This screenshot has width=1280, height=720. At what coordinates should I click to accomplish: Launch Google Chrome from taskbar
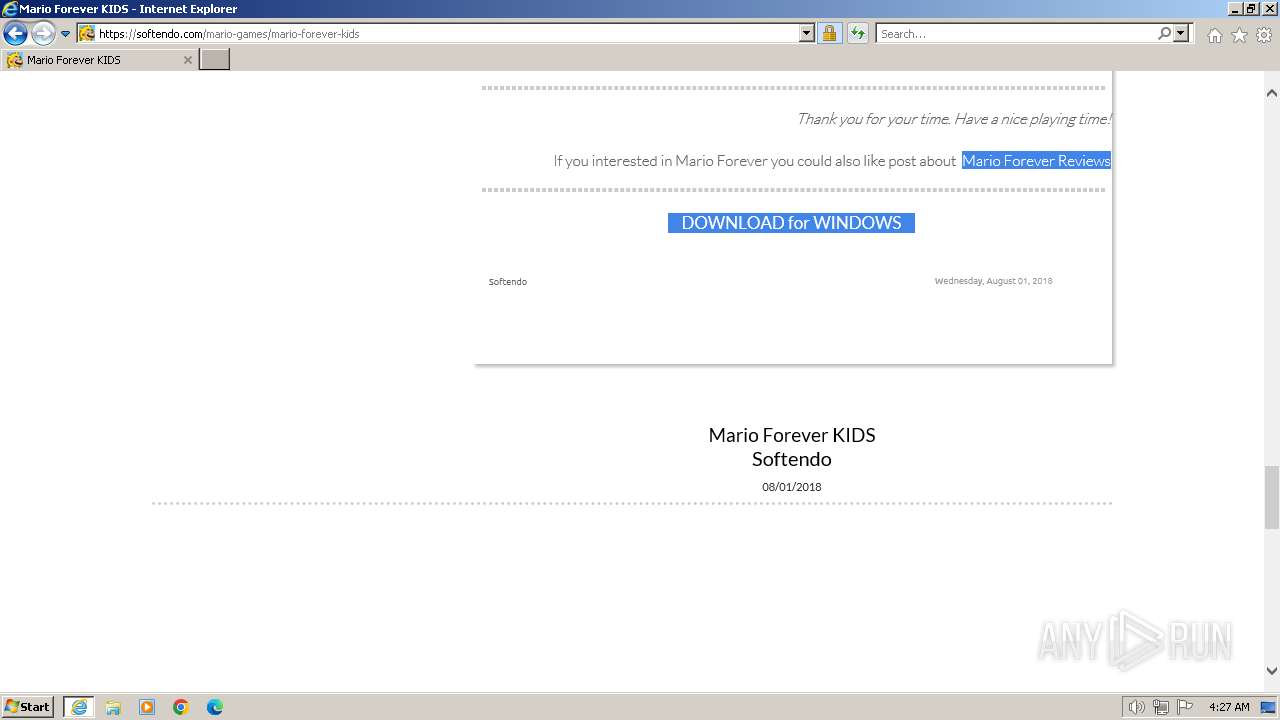[x=181, y=707]
